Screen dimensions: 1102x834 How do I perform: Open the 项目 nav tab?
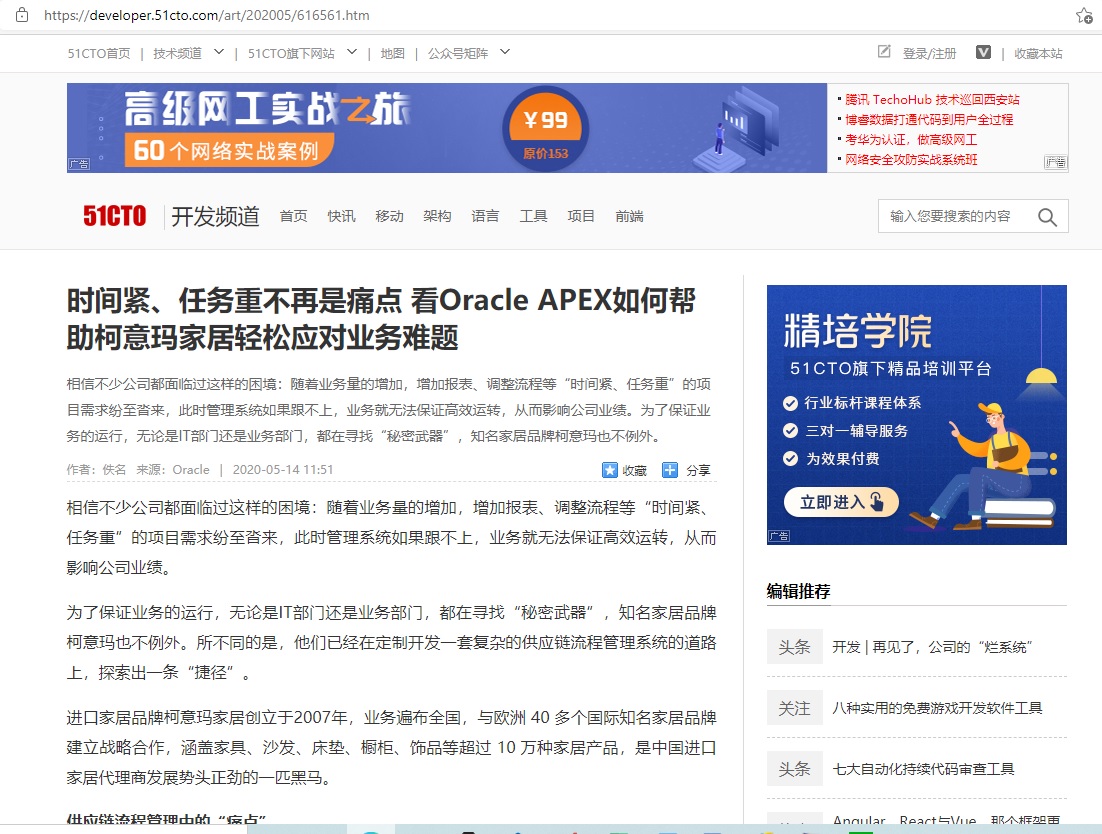tap(581, 216)
